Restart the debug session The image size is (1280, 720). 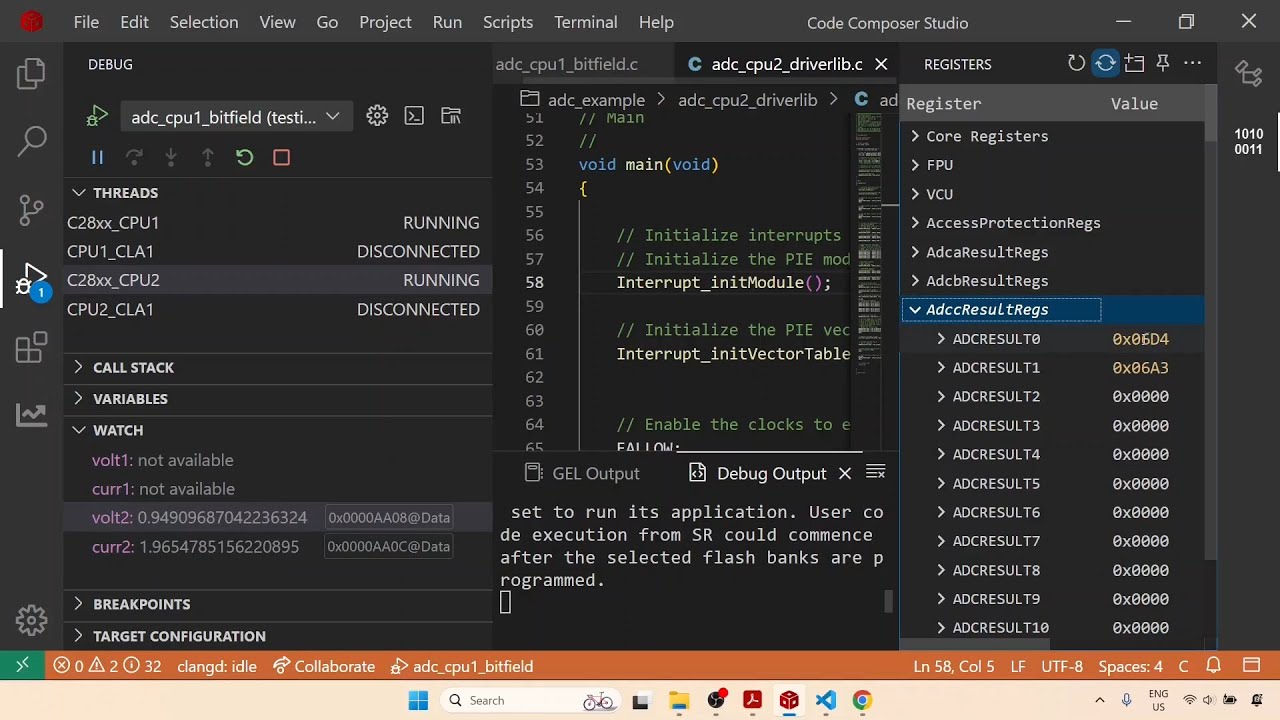click(x=245, y=158)
